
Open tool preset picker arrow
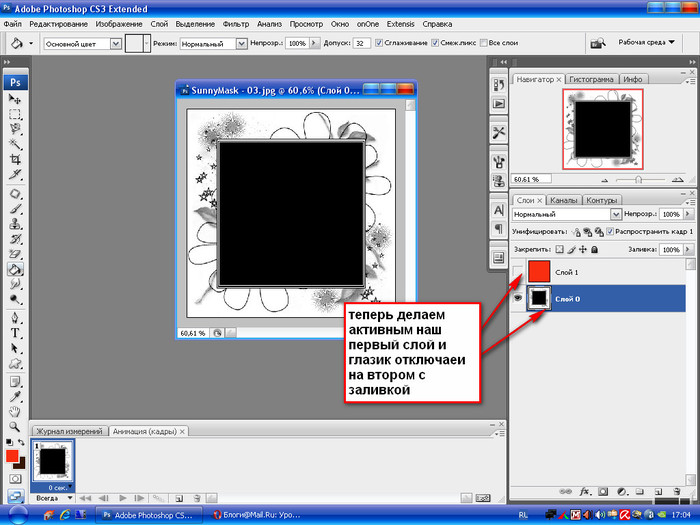31,43
